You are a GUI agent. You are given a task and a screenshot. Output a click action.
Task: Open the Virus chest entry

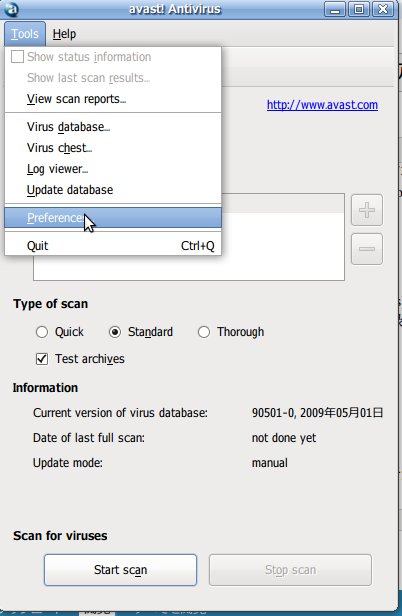[x=113, y=148]
